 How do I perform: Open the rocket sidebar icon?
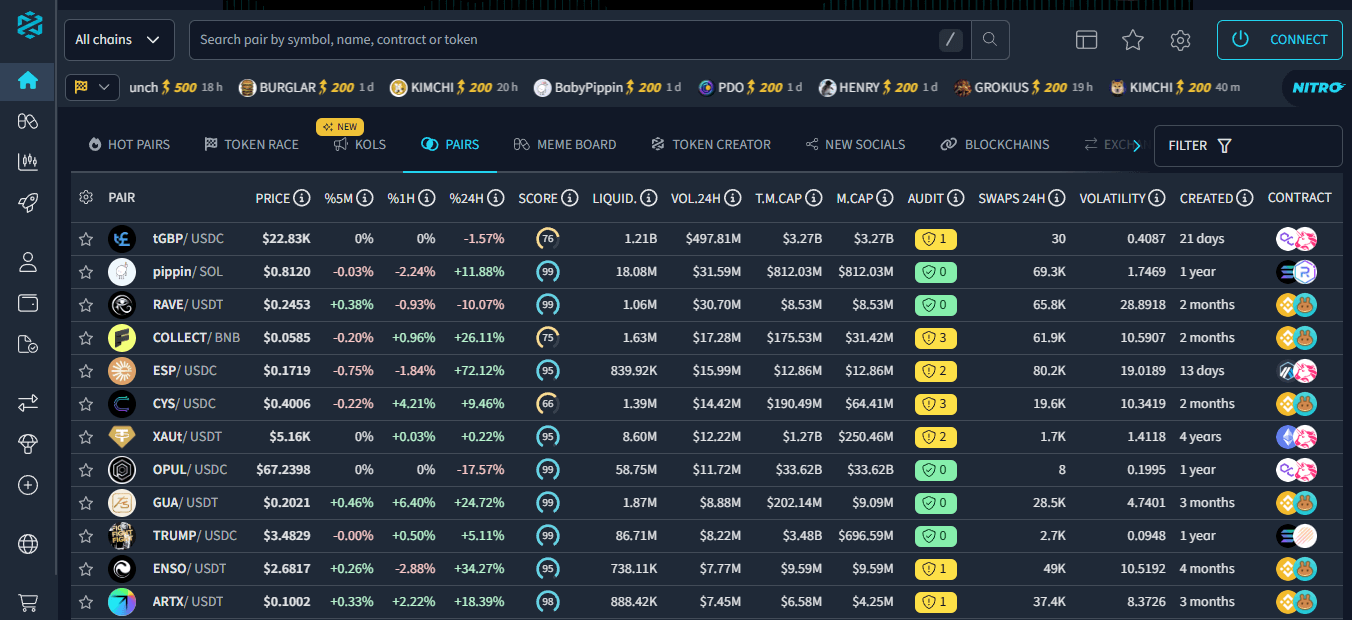pos(28,203)
